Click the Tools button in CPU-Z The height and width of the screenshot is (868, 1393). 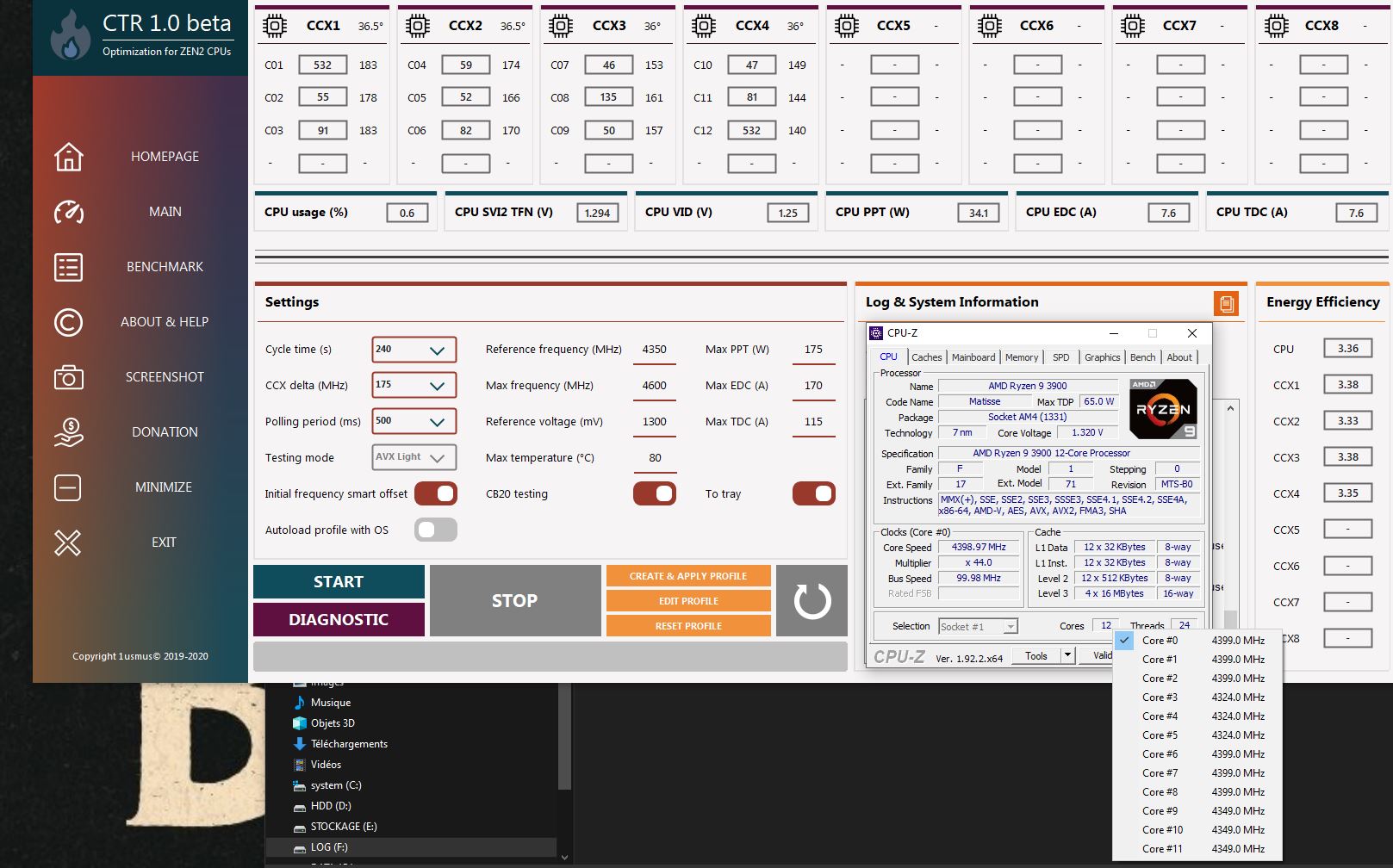click(x=1036, y=655)
